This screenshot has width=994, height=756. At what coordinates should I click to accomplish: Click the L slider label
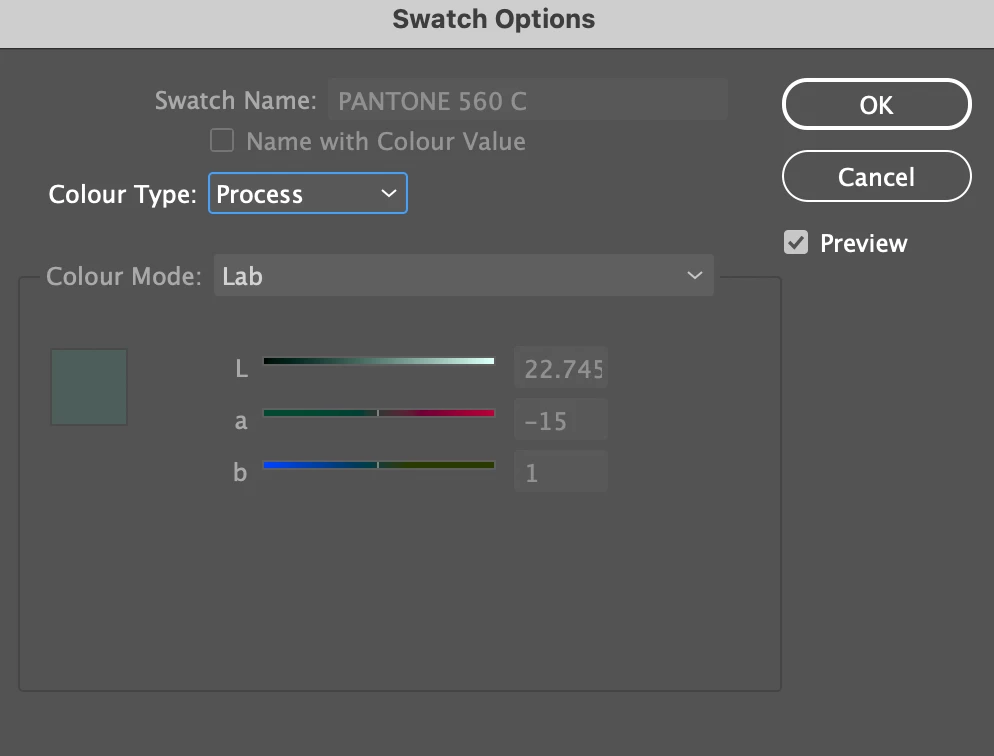(x=241, y=369)
